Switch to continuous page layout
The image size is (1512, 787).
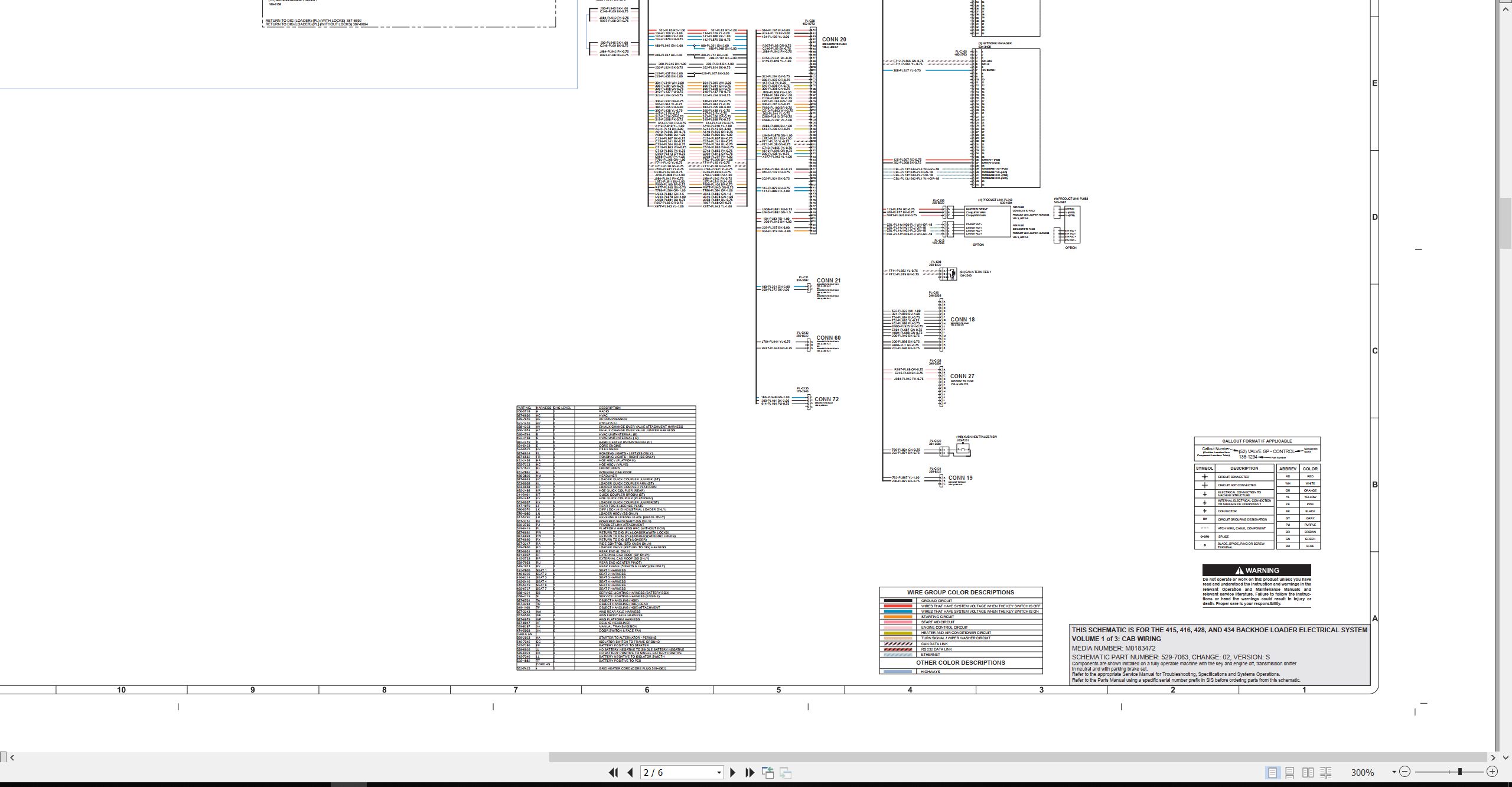1290,772
